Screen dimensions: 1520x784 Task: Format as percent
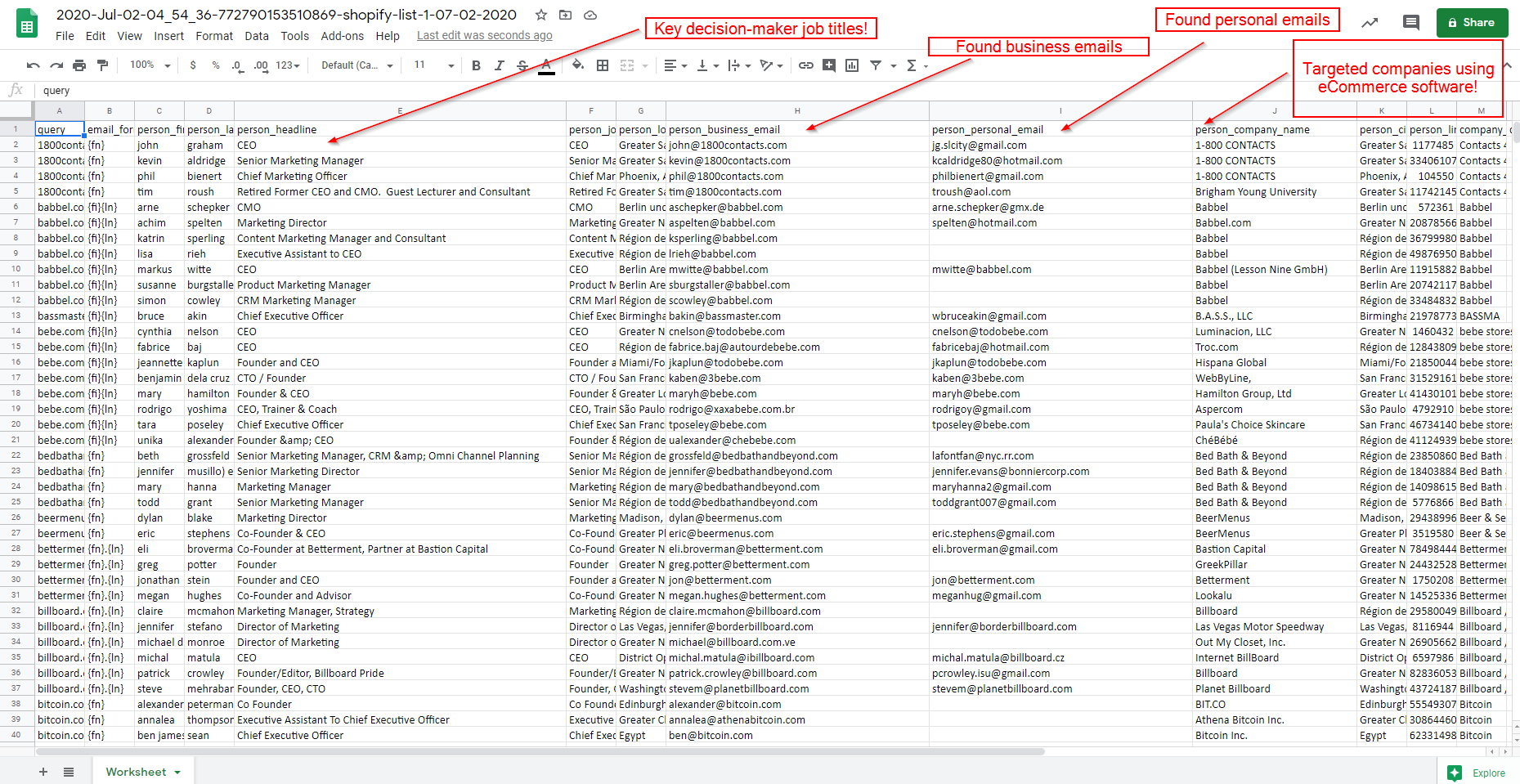[216, 65]
